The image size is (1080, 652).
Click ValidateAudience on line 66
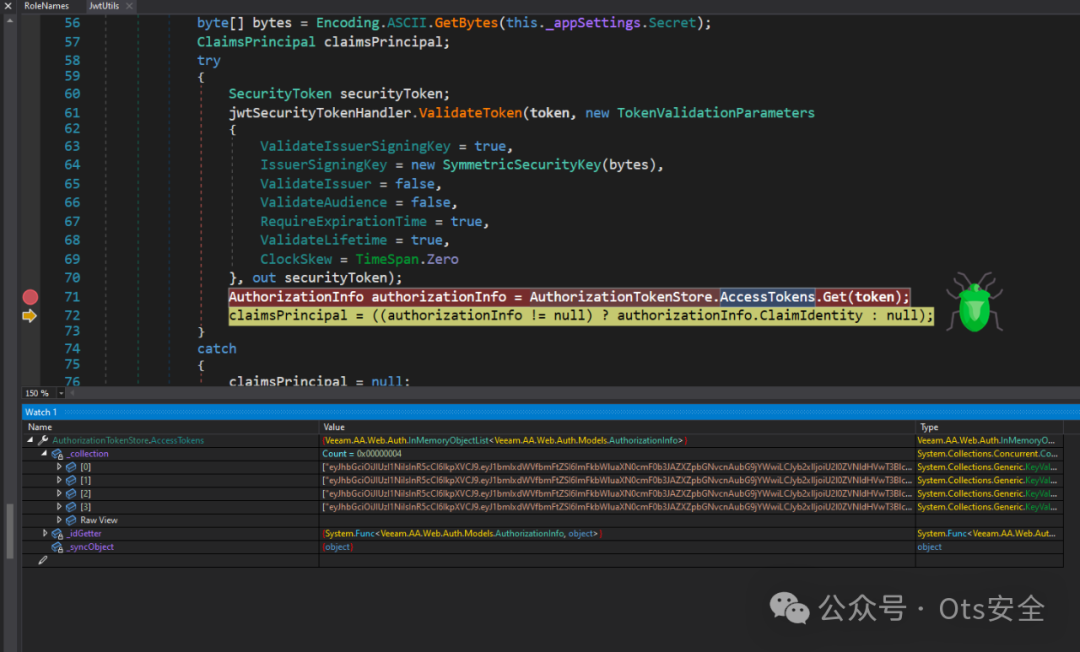pyautogui.click(x=323, y=202)
